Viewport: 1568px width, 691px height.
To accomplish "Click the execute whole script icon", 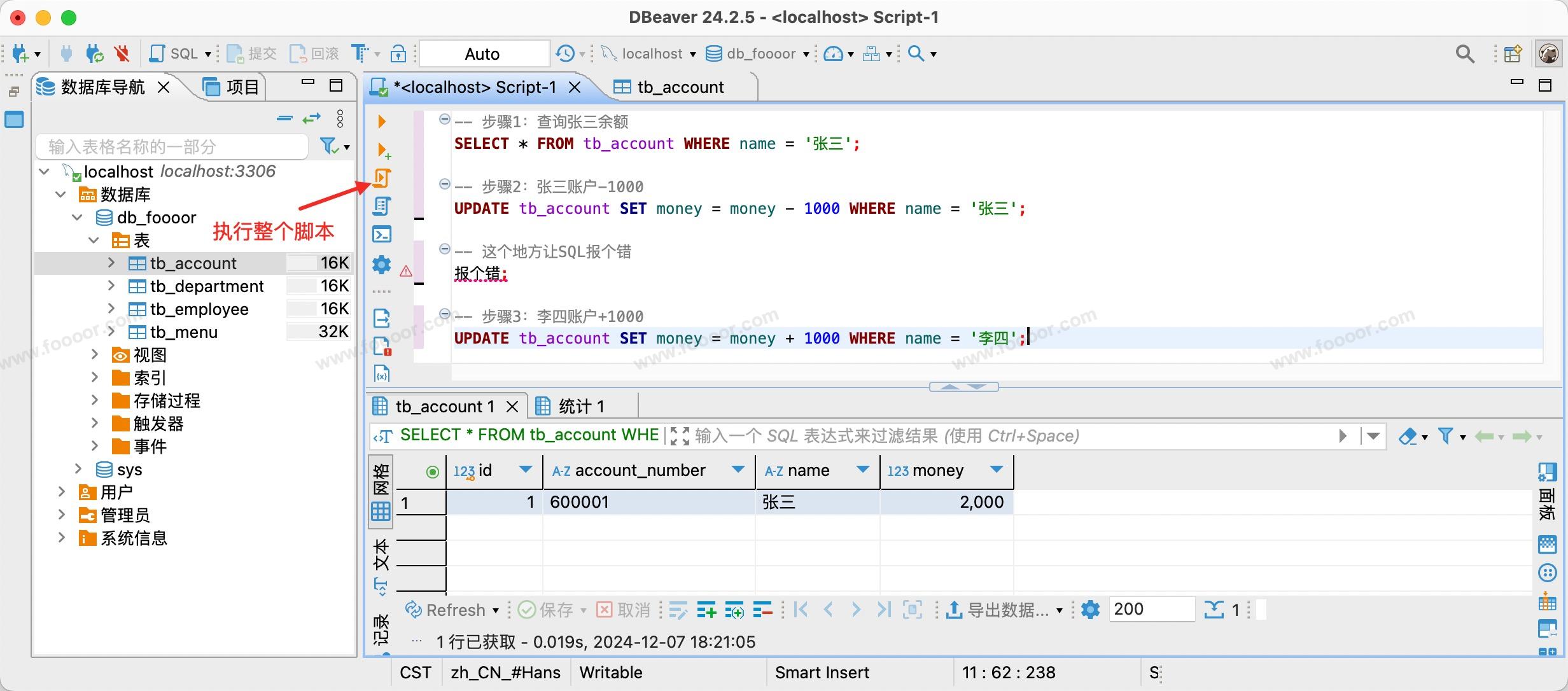I will pos(381,178).
